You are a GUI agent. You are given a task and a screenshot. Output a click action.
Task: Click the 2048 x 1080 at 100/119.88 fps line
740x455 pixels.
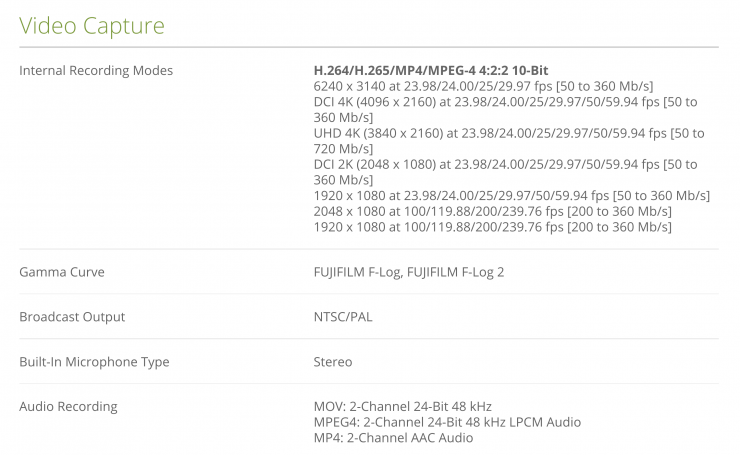pyautogui.click(x=492, y=211)
